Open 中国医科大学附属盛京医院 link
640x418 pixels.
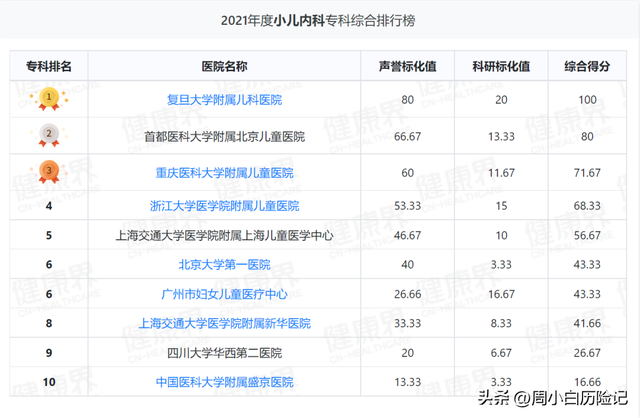click(224, 382)
